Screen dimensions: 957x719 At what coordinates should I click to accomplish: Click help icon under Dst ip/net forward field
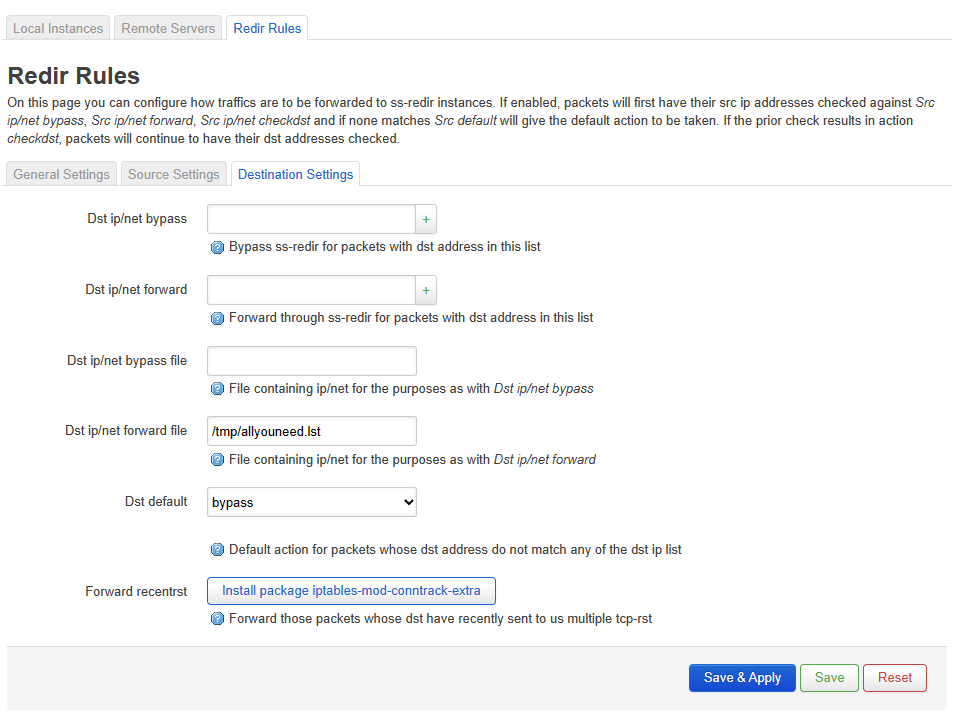pos(217,318)
